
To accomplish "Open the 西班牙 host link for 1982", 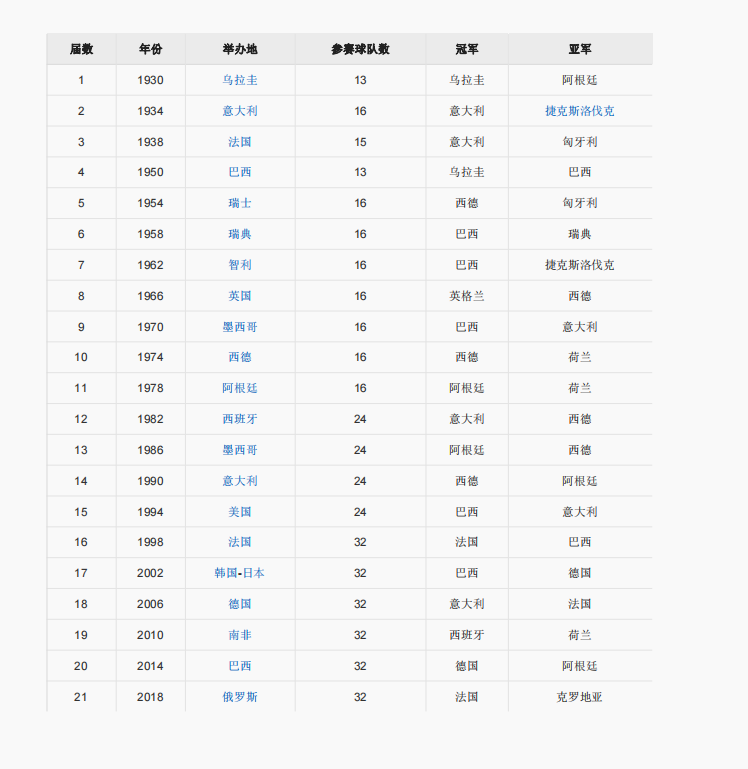I will 240,419.
